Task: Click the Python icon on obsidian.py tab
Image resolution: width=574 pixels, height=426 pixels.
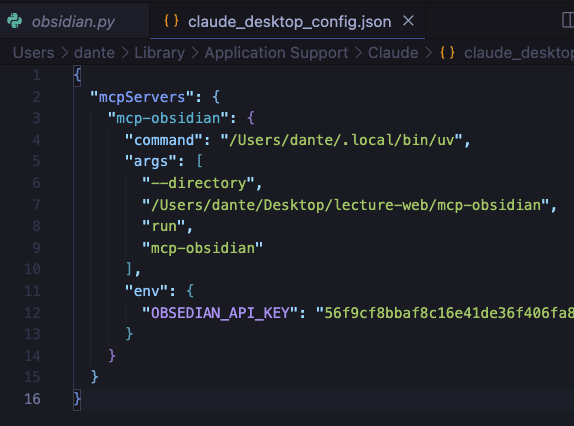Action: coord(15,21)
